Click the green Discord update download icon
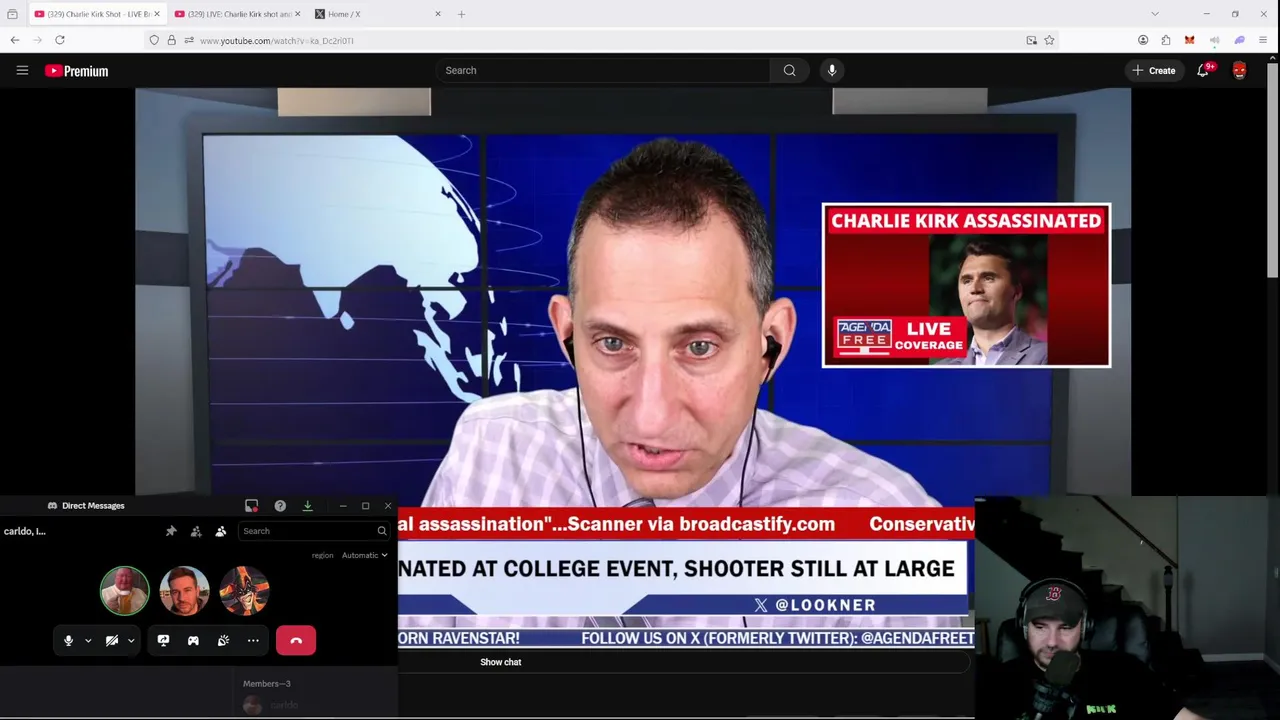Image resolution: width=1280 pixels, height=720 pixels. 307,506
